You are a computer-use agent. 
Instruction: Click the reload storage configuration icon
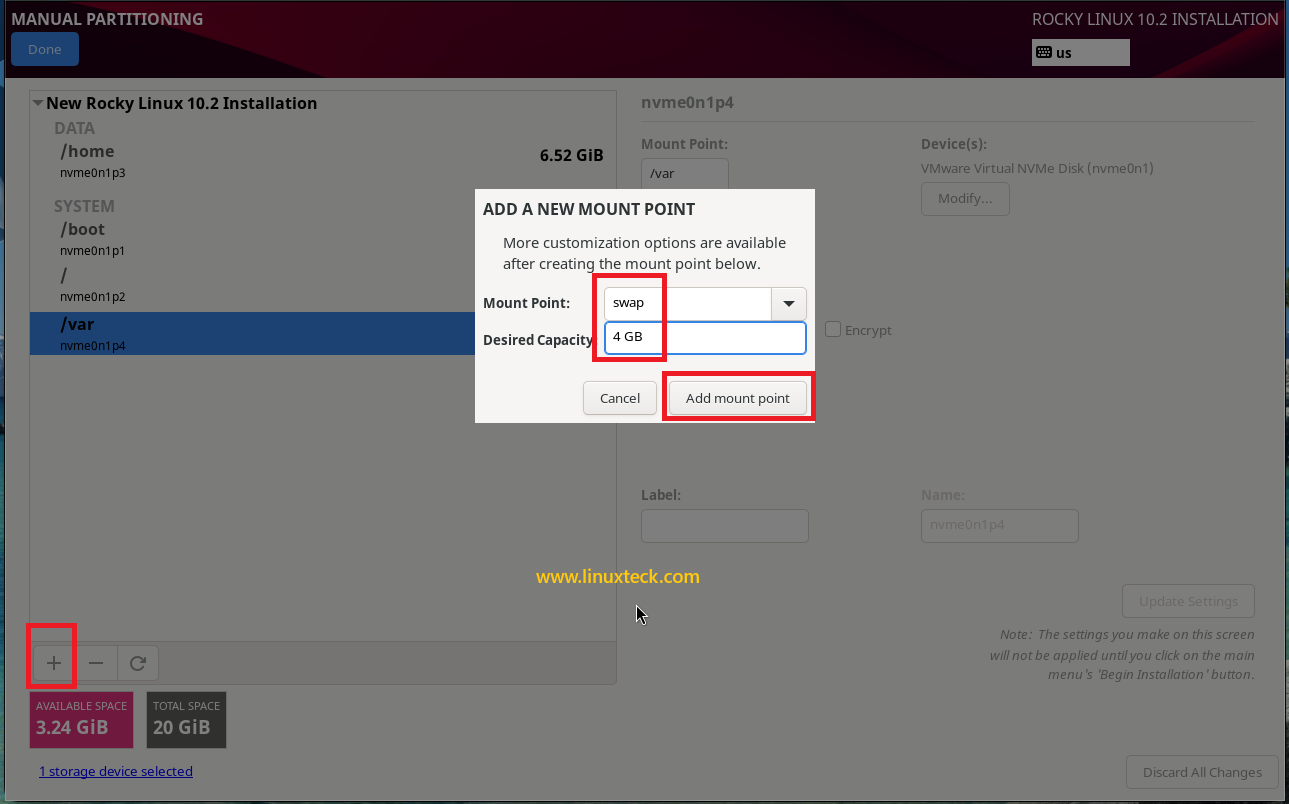pos(138,663)
